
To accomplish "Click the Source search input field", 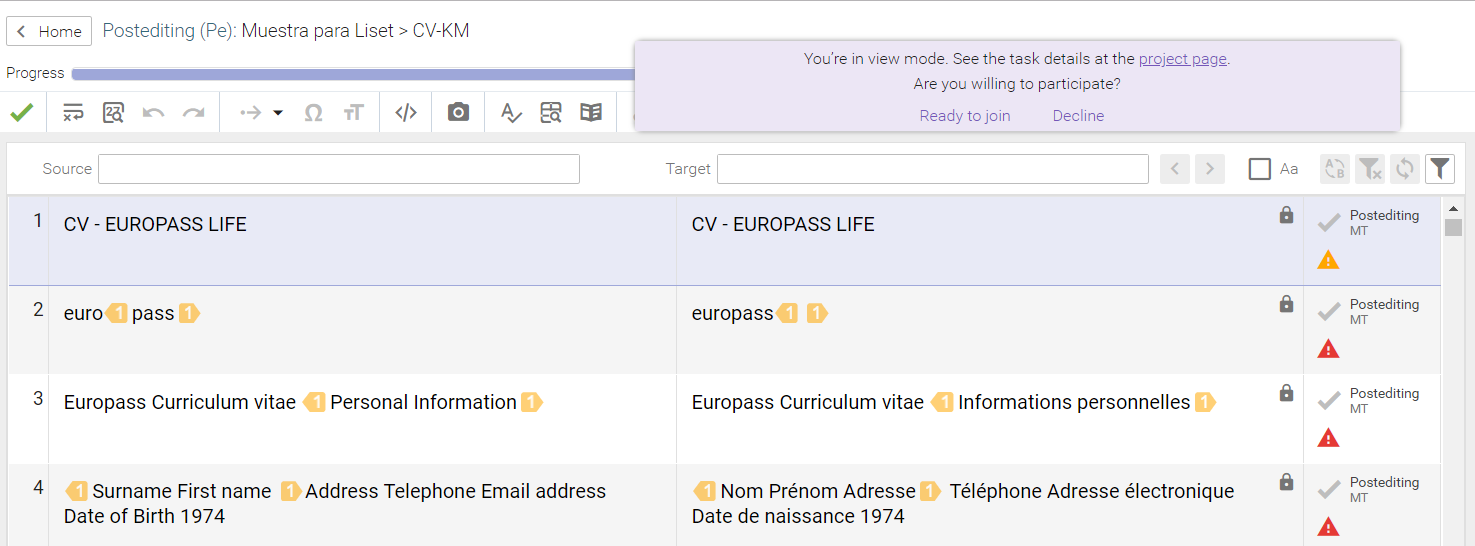I will pyautogui.click(x=339, y=169).
